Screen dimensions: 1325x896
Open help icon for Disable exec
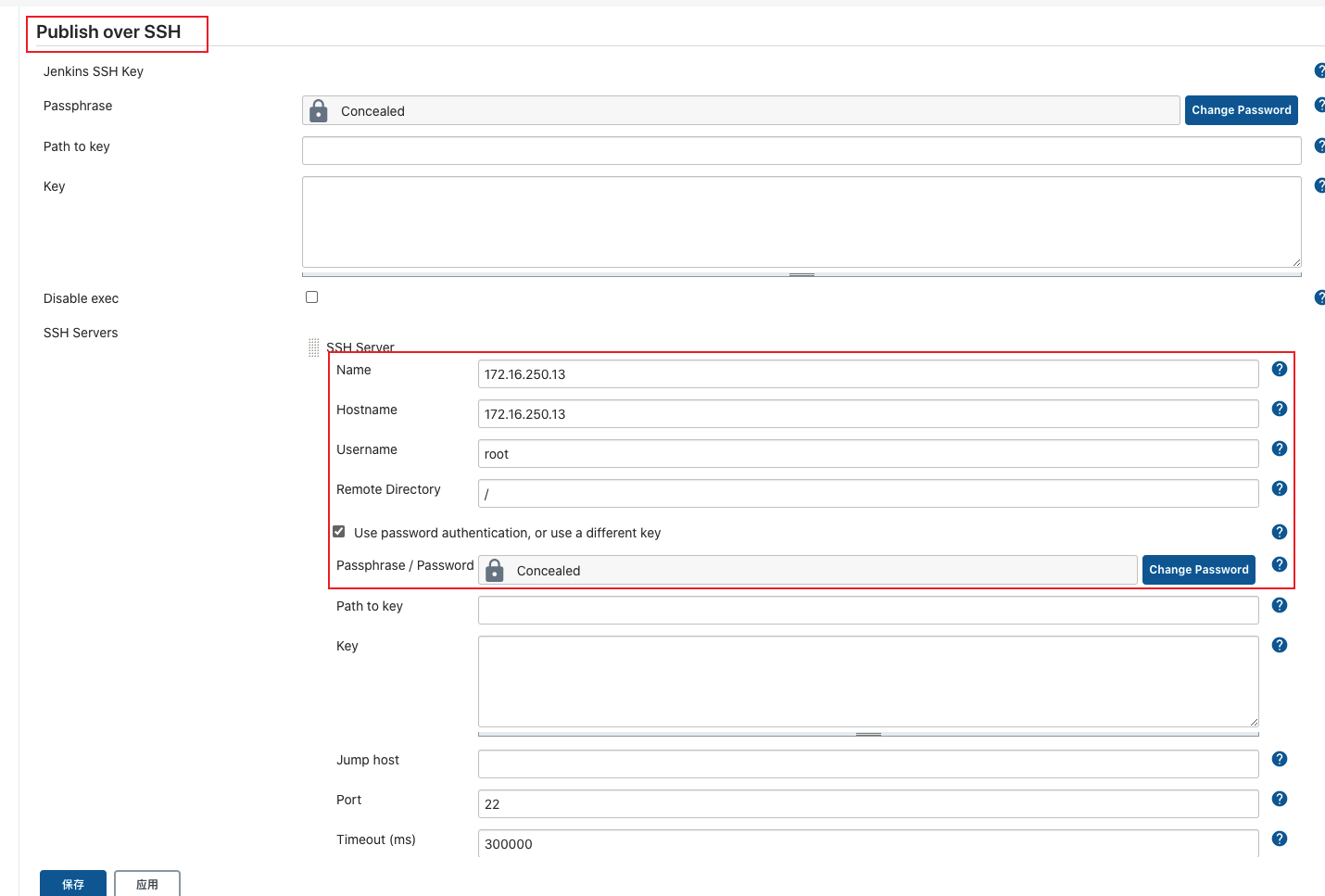(x=1320, y=297)
